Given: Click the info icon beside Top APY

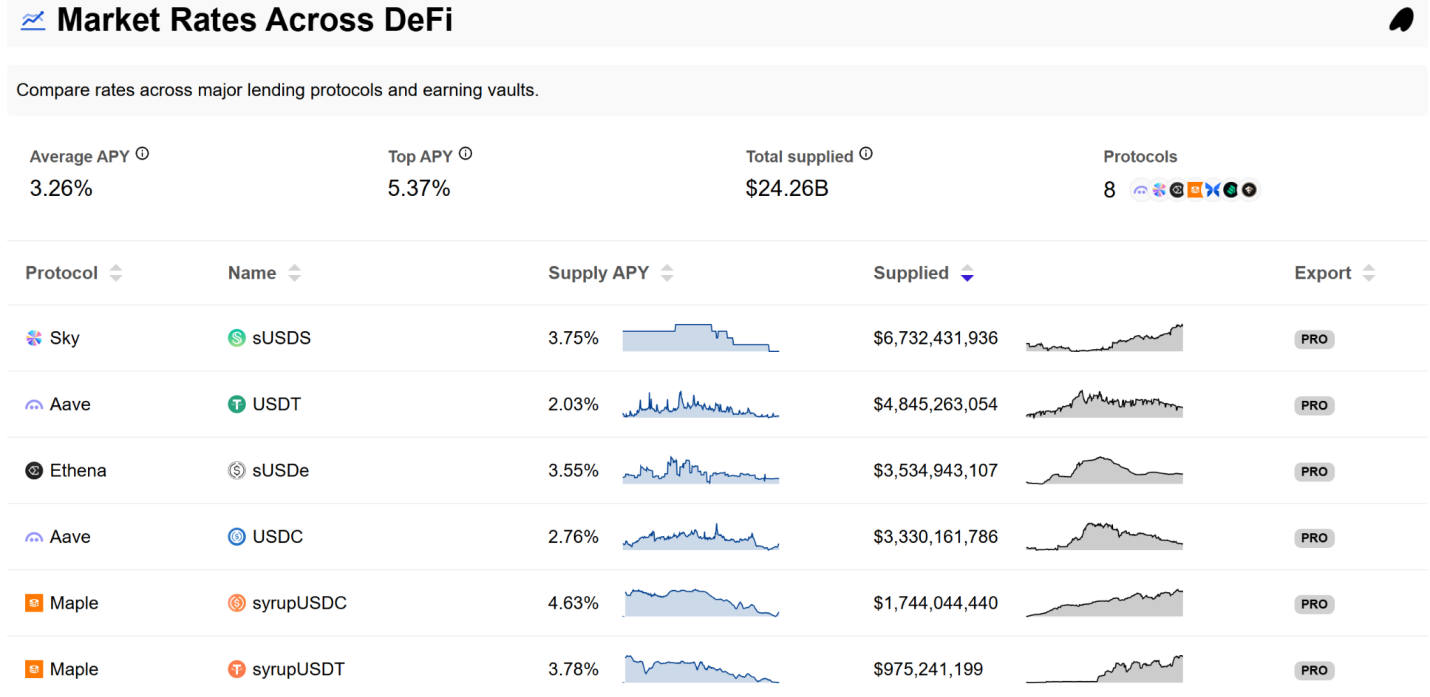Looking at the screenshot, I should (x=465, y=154).
